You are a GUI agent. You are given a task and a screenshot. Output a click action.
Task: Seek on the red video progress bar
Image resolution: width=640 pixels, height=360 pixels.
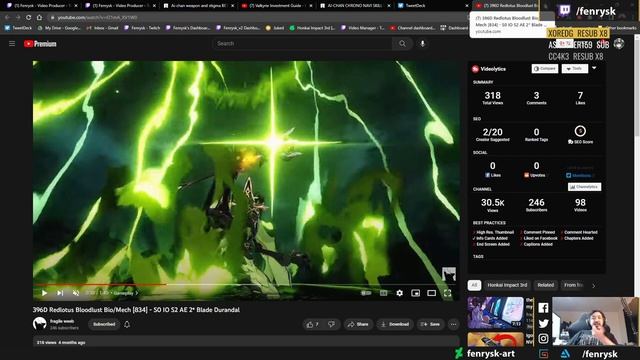246,284
